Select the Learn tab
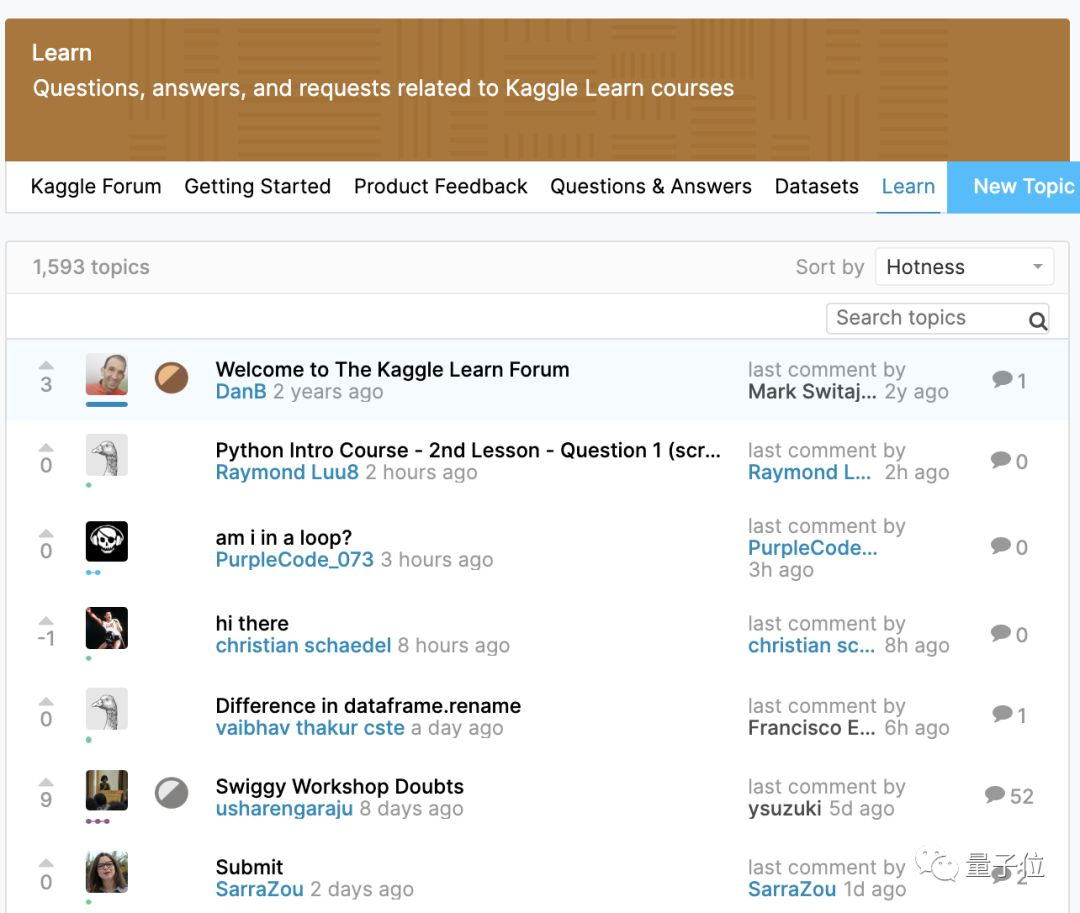Viewport: 1080px width, 913px height. tap(908, 187)
